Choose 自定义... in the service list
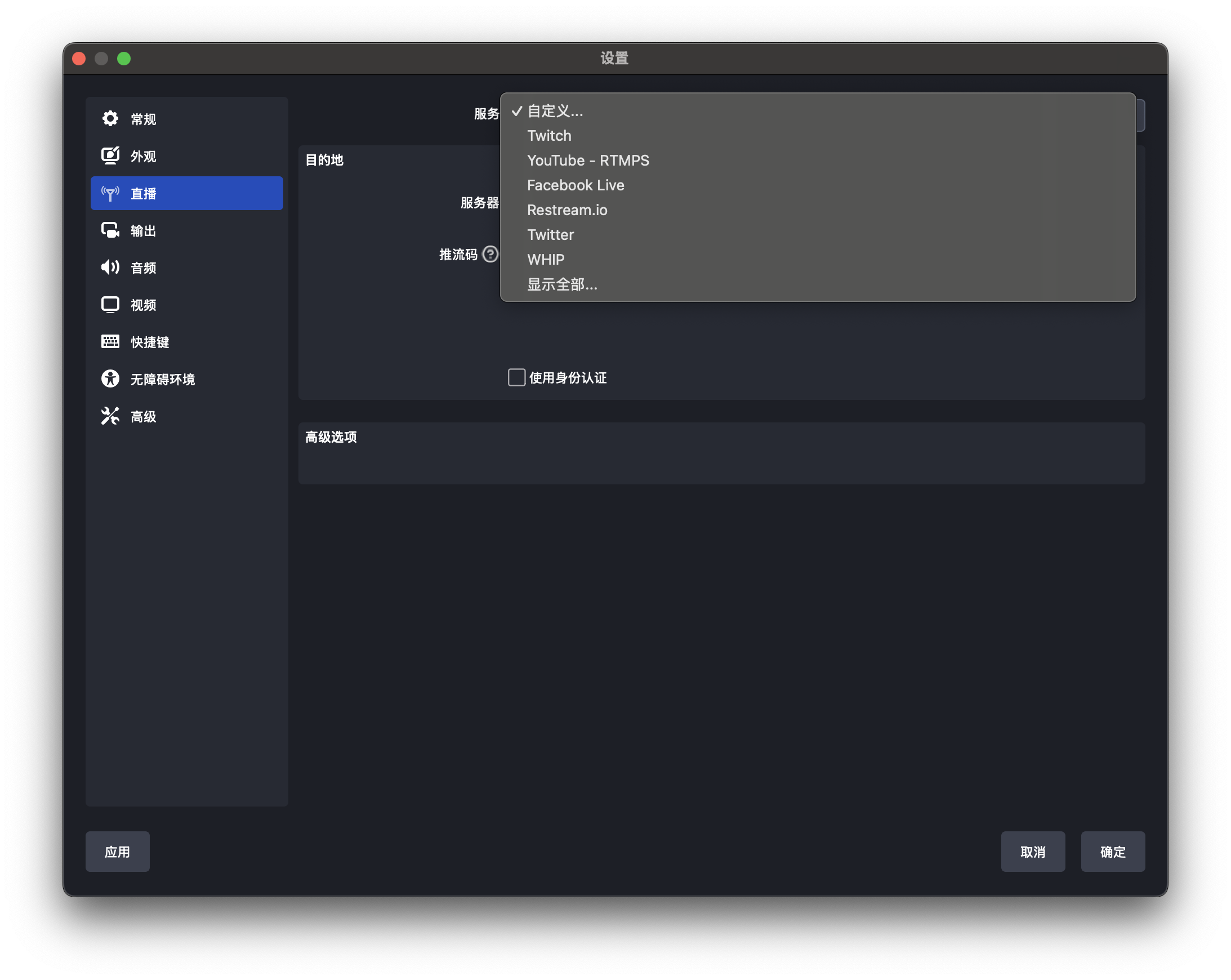This screenshot has width=1231, height=980. tap(818, 111)
